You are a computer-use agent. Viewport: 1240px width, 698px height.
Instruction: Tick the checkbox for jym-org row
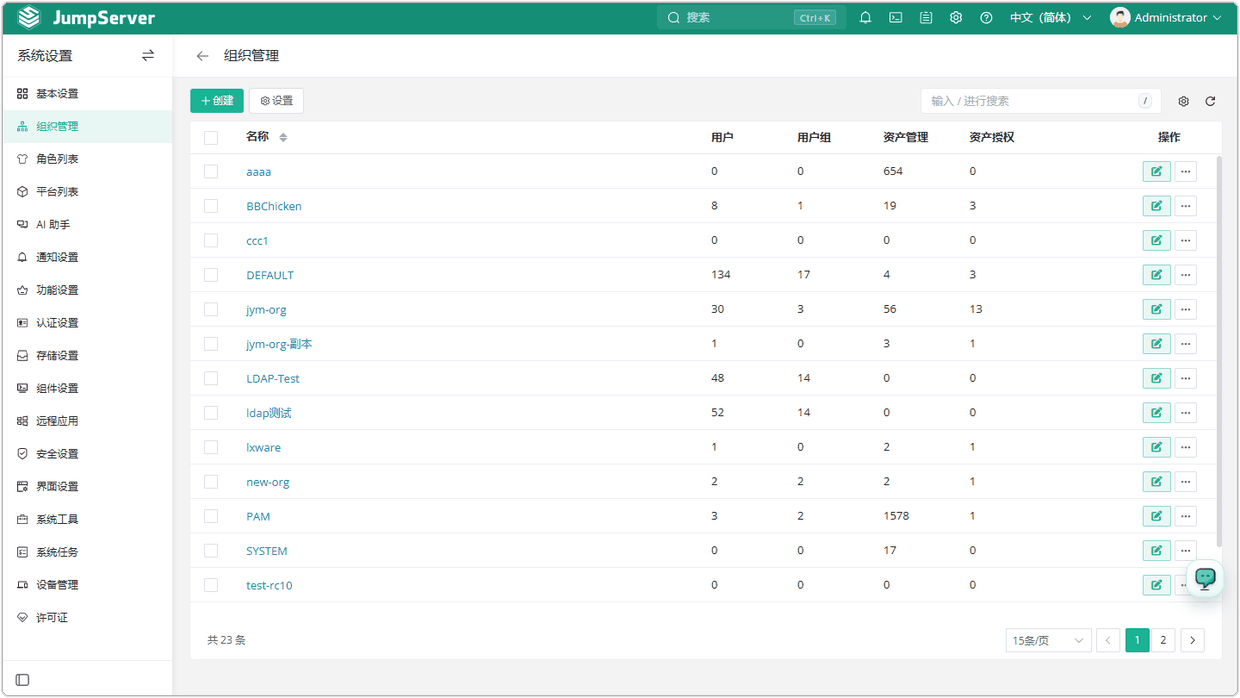(211, 310)
